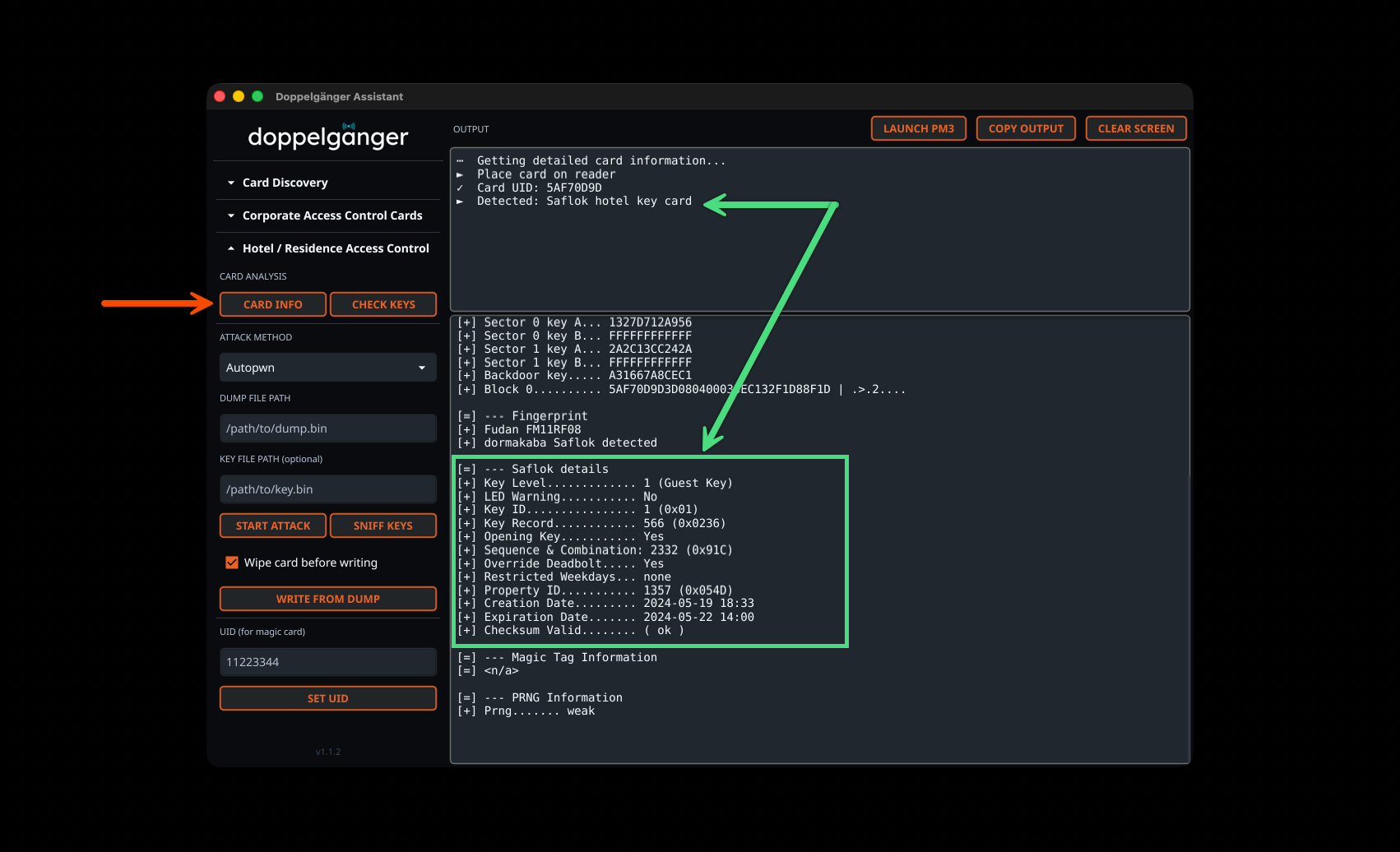Click the 'Restricted Weekdays... none' line
Image resolution: width=1400 pixels, height=852 pixels.
click(564, 576)
